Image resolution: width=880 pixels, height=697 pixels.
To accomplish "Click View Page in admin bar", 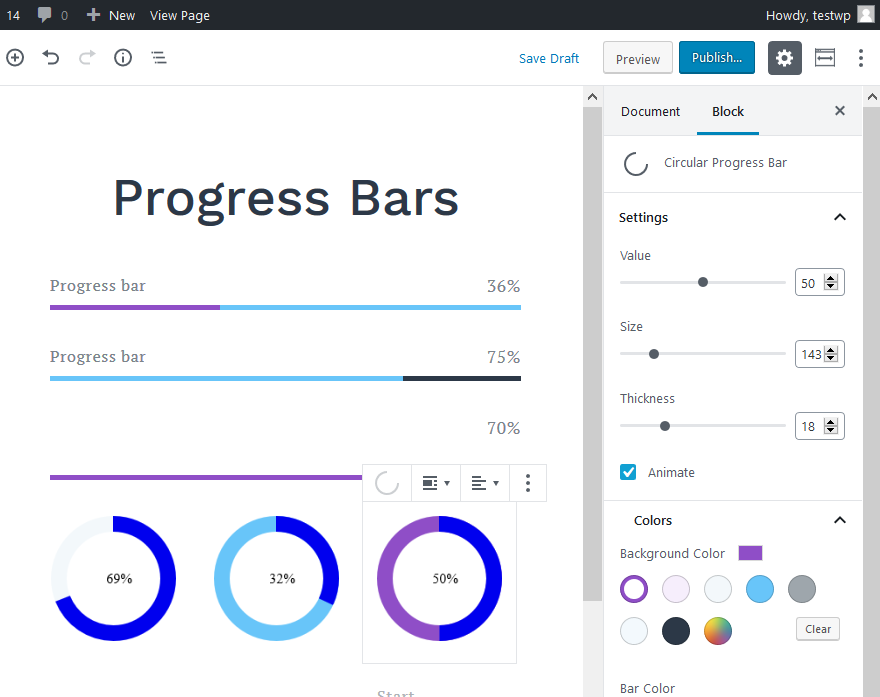I will (x=180, y=15).
